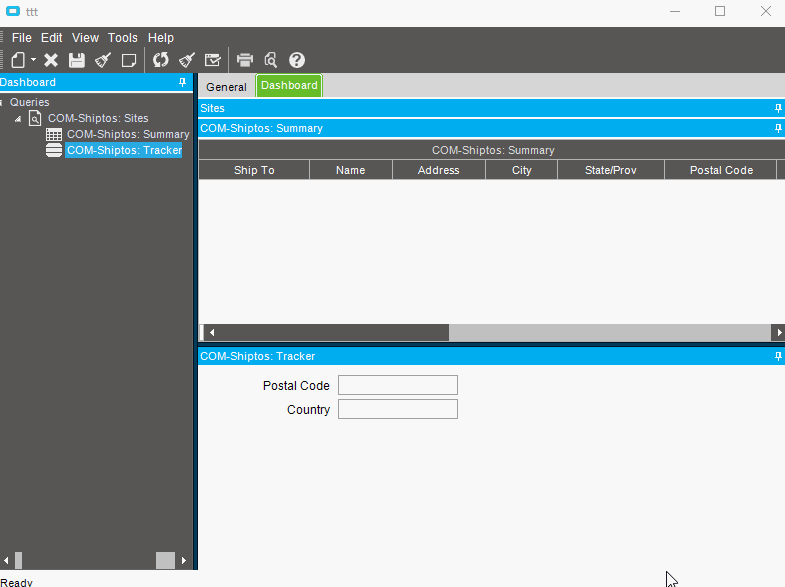This screenshot has height=587, width=785.
Task: Click the grid icon beside COM-Shiptos: Summary
Action: [x=54, y=134]
